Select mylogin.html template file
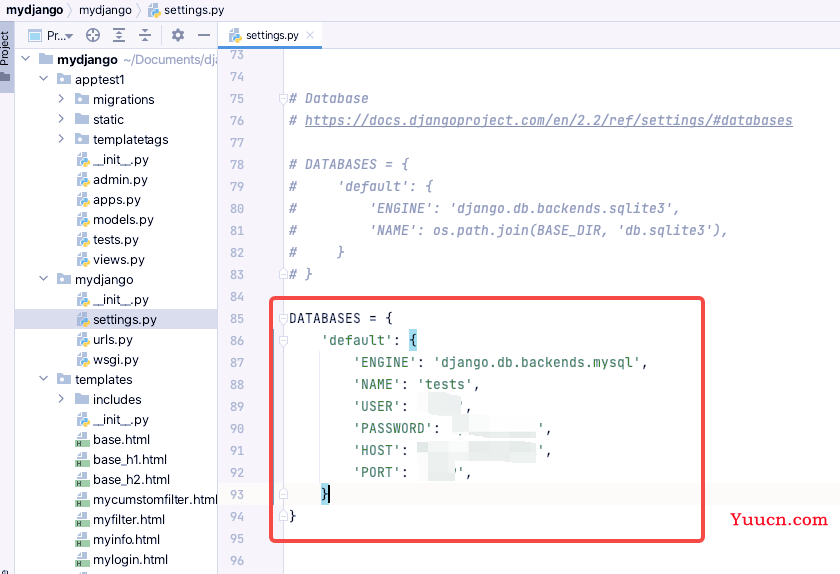This screenshot has width=840, height=574. coord(122,560)
